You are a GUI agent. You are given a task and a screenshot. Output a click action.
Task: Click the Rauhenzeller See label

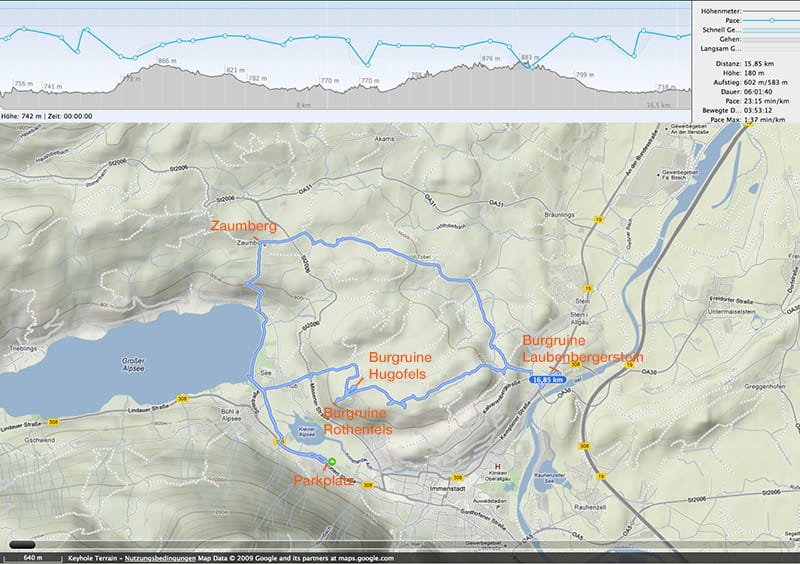tap(549, 478)
